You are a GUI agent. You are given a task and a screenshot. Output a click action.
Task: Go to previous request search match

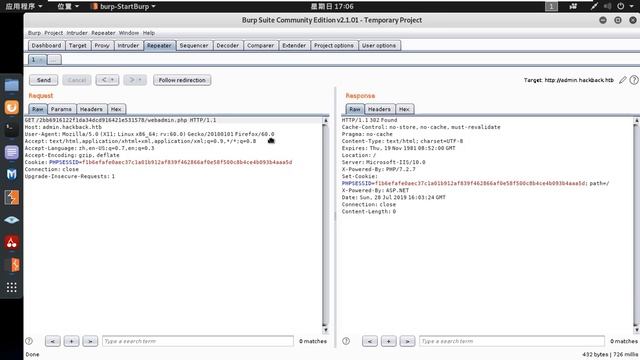53,341
